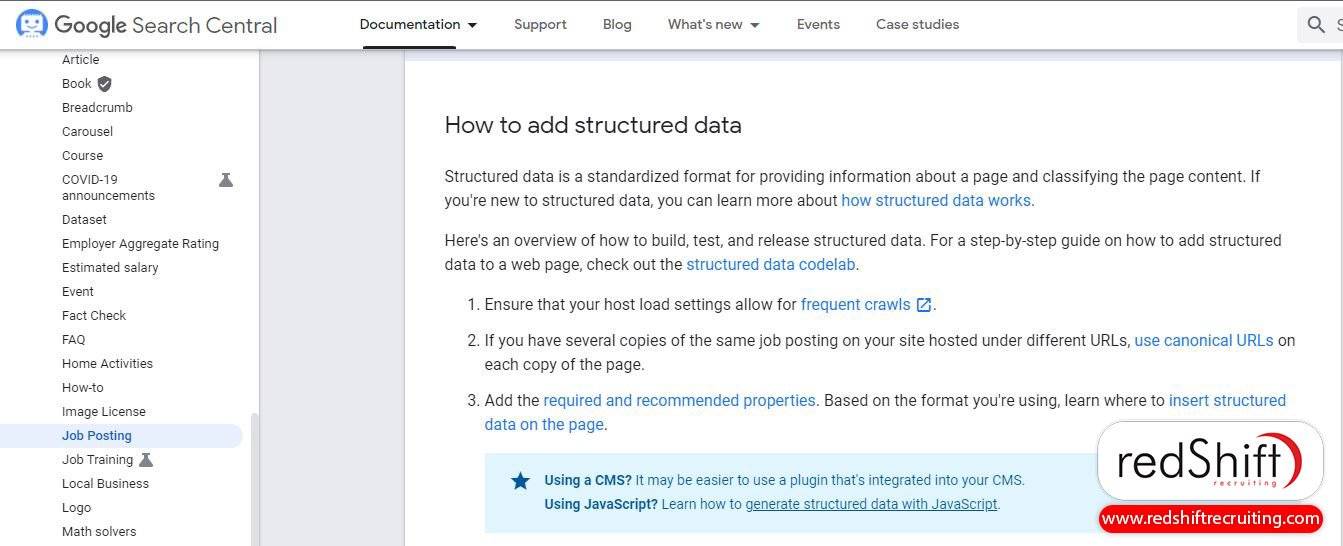Viewport: 1343px width, 546px height.
Task: Click the blue star icon in tip box
Action: 520,481
